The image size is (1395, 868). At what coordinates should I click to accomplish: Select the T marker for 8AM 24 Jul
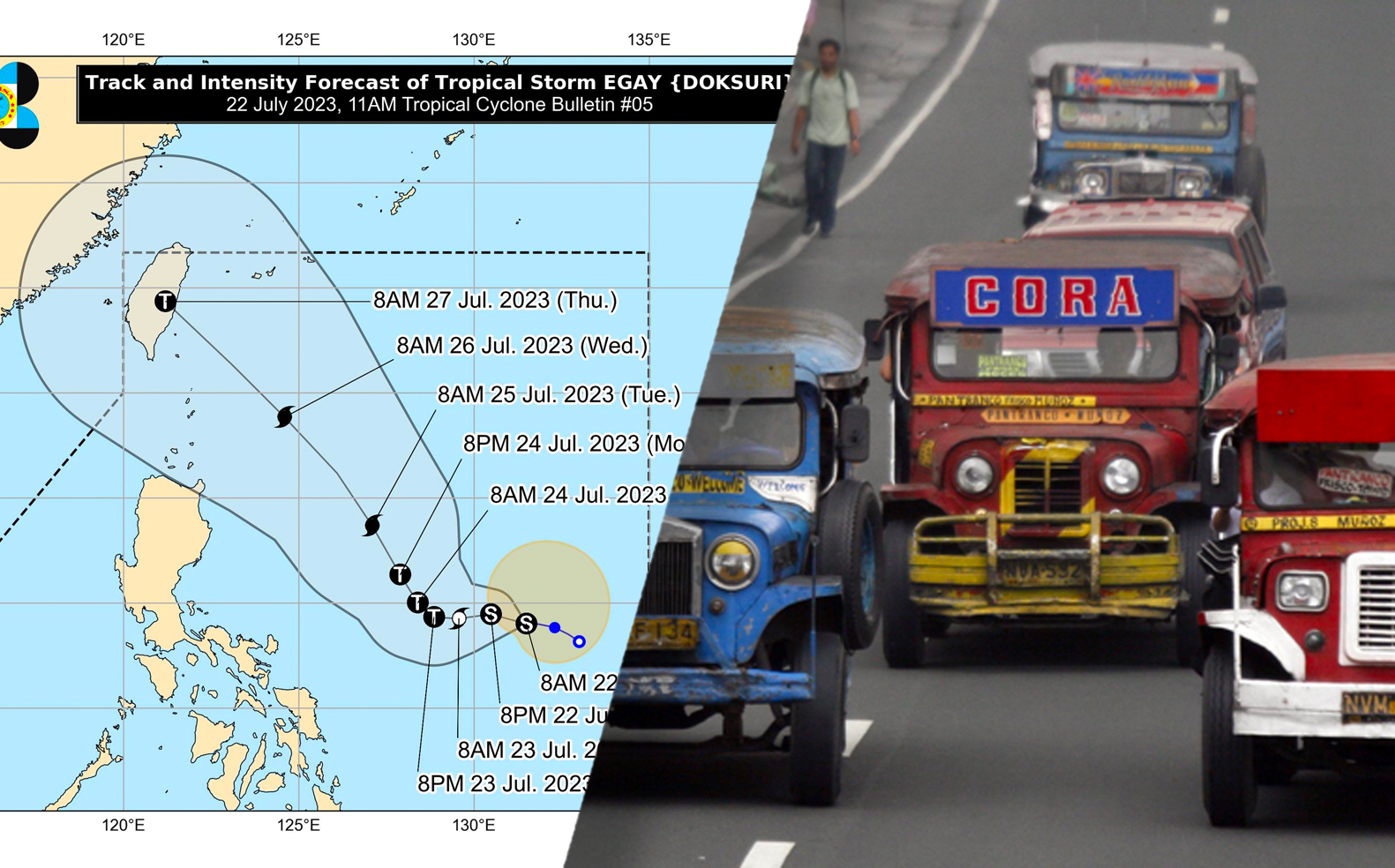[x=417, y=602]
